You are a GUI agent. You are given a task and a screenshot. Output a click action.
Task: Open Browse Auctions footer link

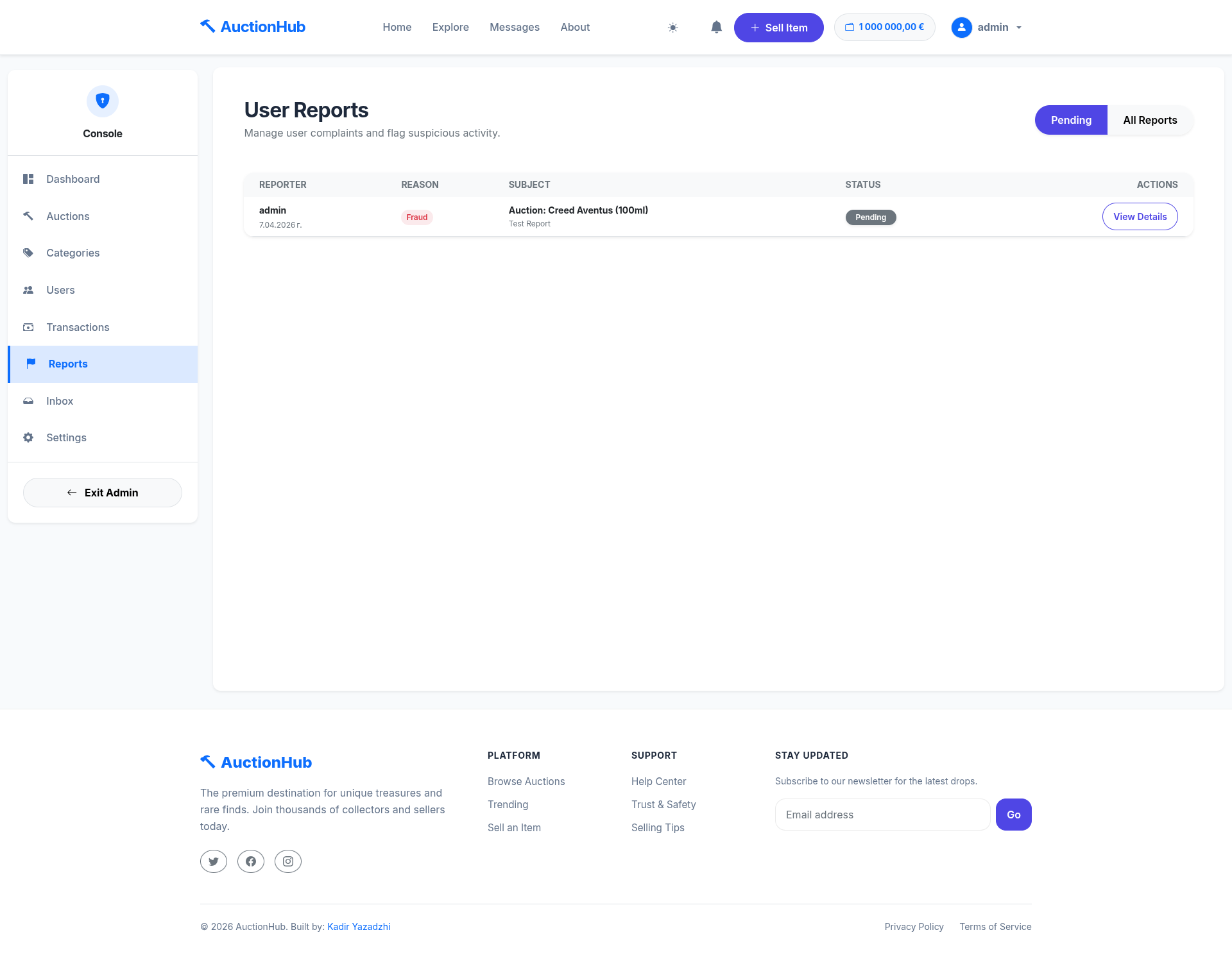coord(526,781)
